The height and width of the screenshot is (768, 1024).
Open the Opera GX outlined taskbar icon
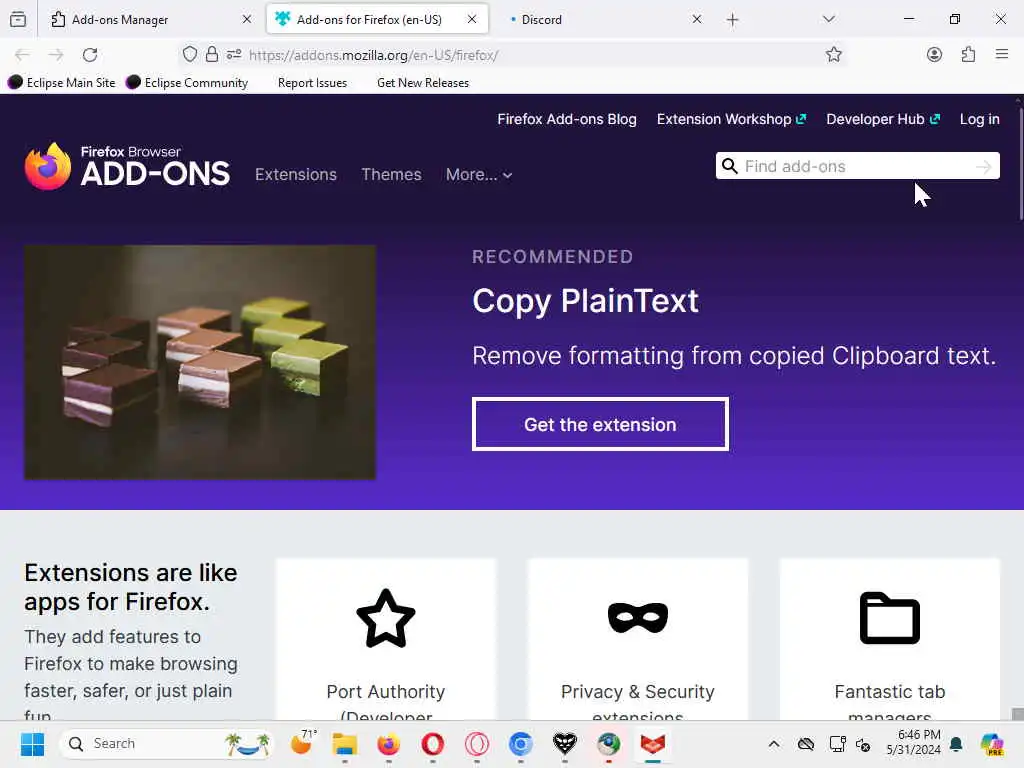(476, 744)
